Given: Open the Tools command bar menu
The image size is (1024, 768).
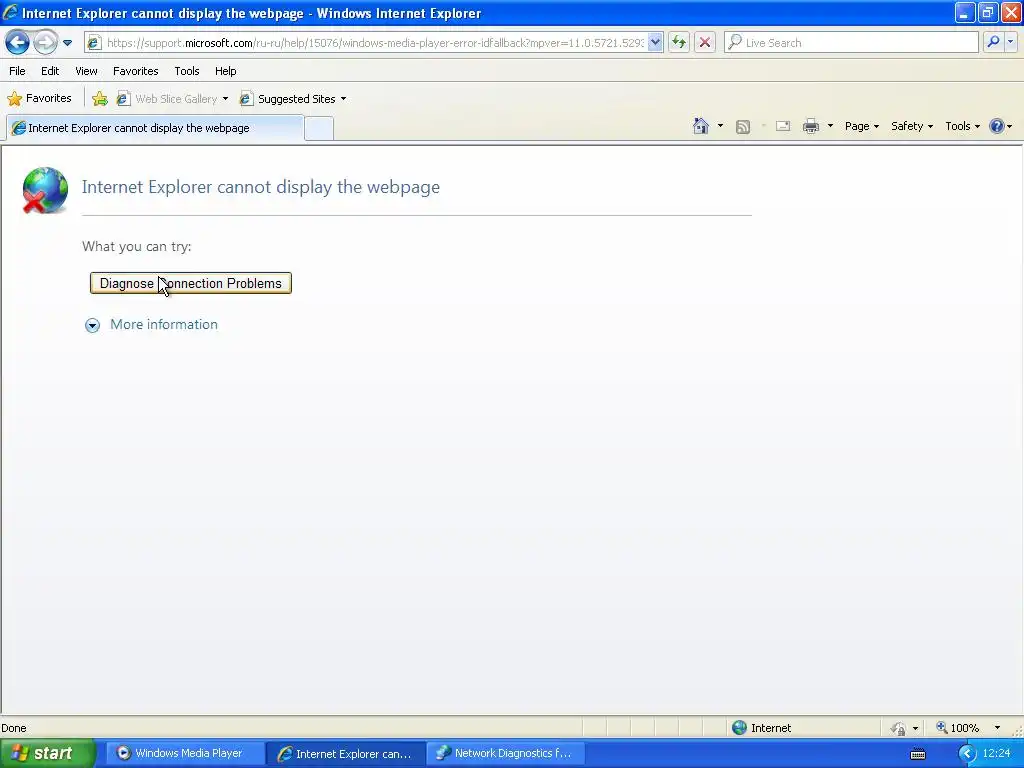Looking at the screenshot, I should coord(962,126).
